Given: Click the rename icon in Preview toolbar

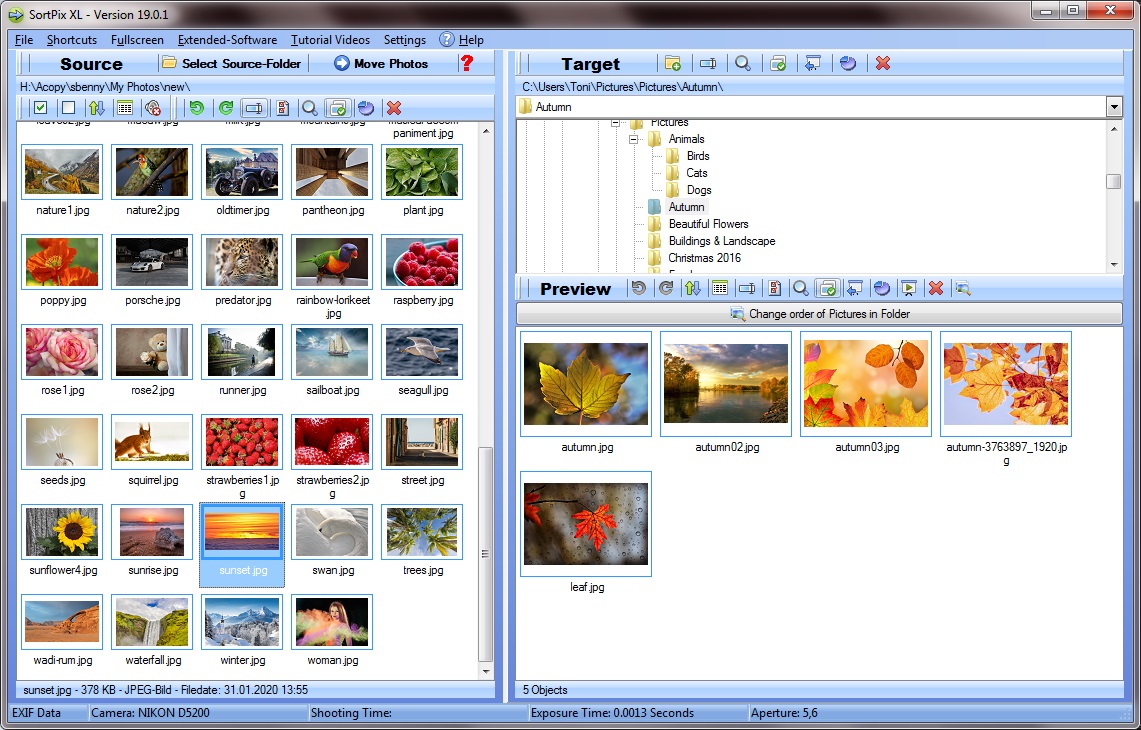Looking at the screenshot, I should tap(747, 288).
